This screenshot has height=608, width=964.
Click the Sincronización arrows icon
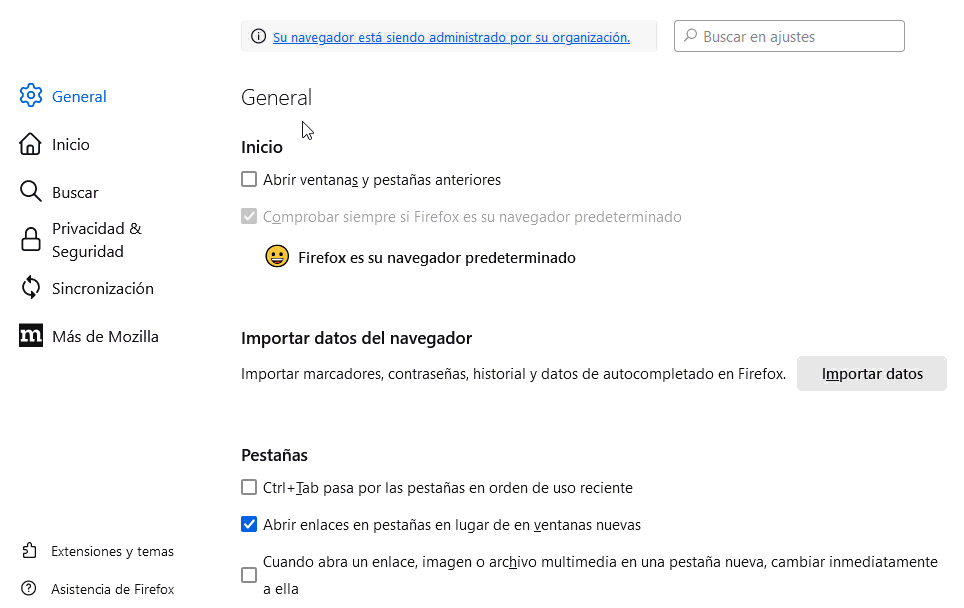tap(31, 288)
